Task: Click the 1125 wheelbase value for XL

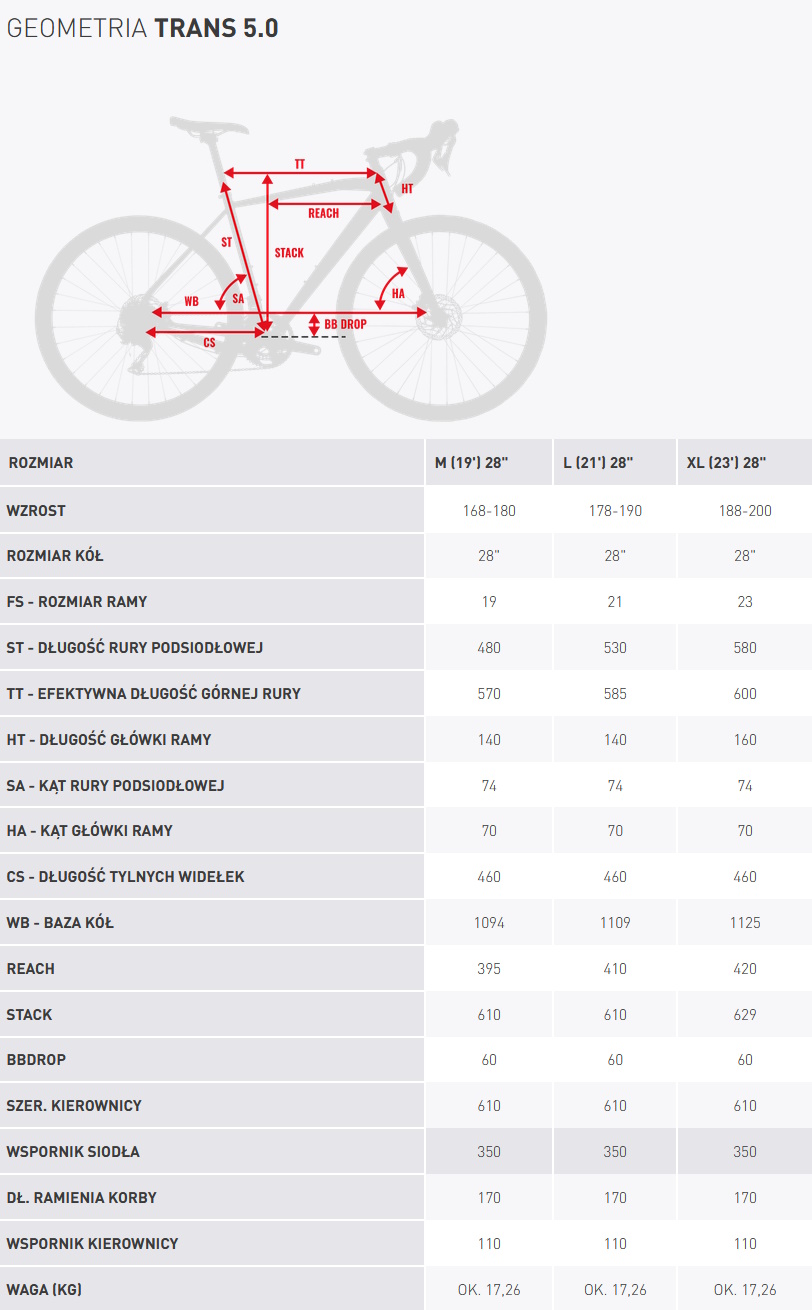Action: pyautogui.click(x=745, y=922)
